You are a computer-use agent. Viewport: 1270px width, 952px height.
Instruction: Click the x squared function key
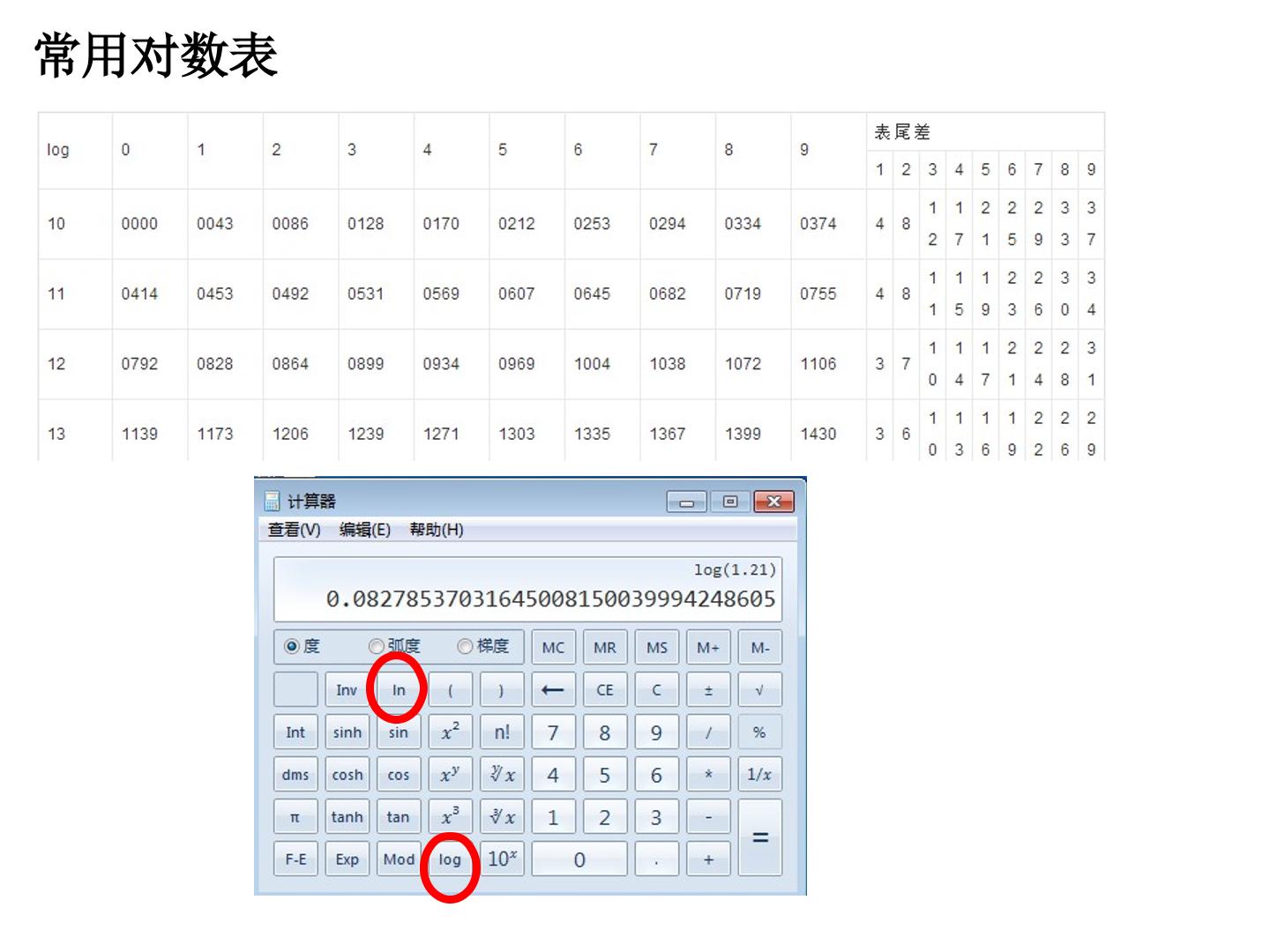[x=450, y=732]
